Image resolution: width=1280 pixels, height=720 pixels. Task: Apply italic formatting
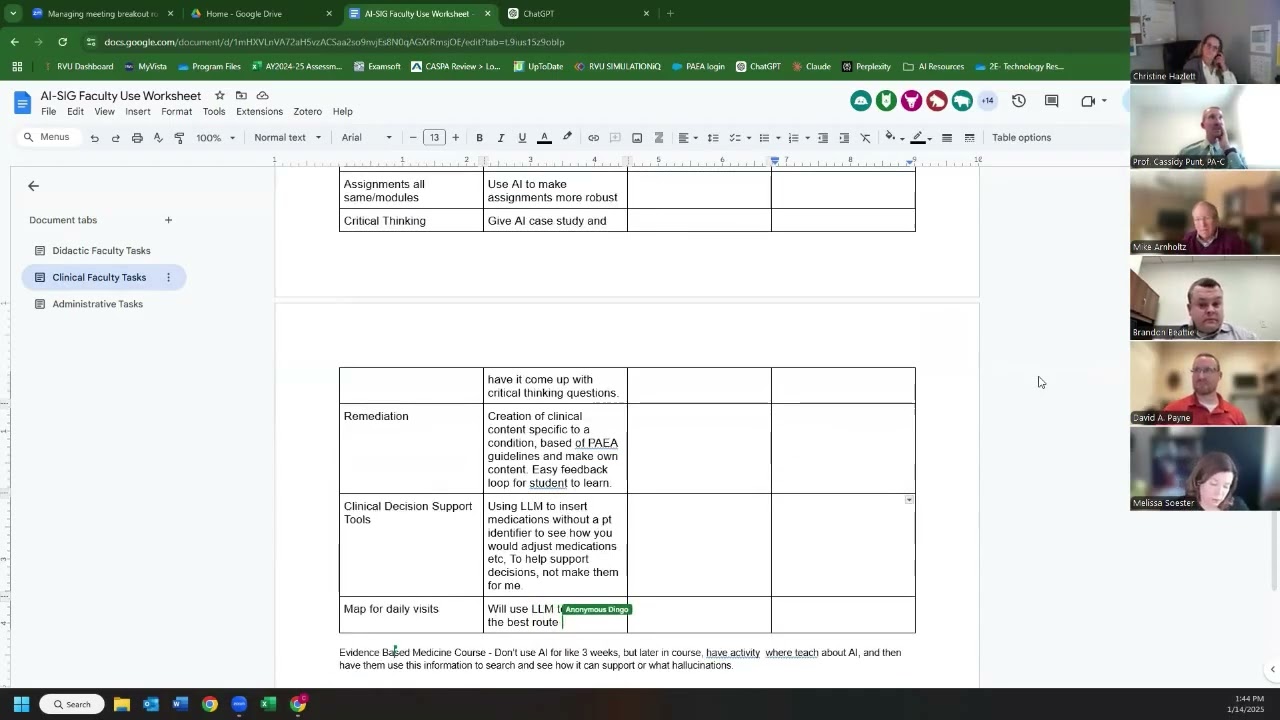click(500, 138)
